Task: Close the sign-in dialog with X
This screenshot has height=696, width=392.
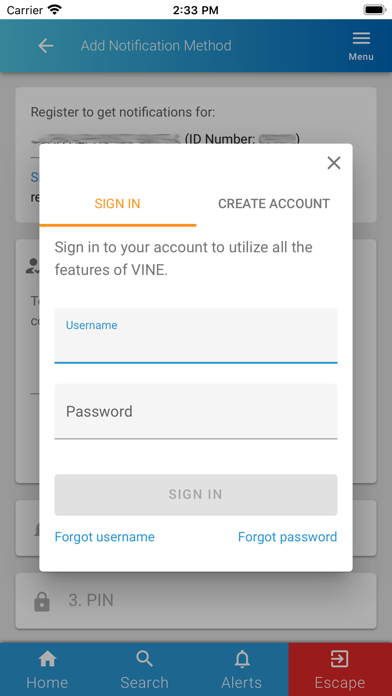Action: coord(334,163)
